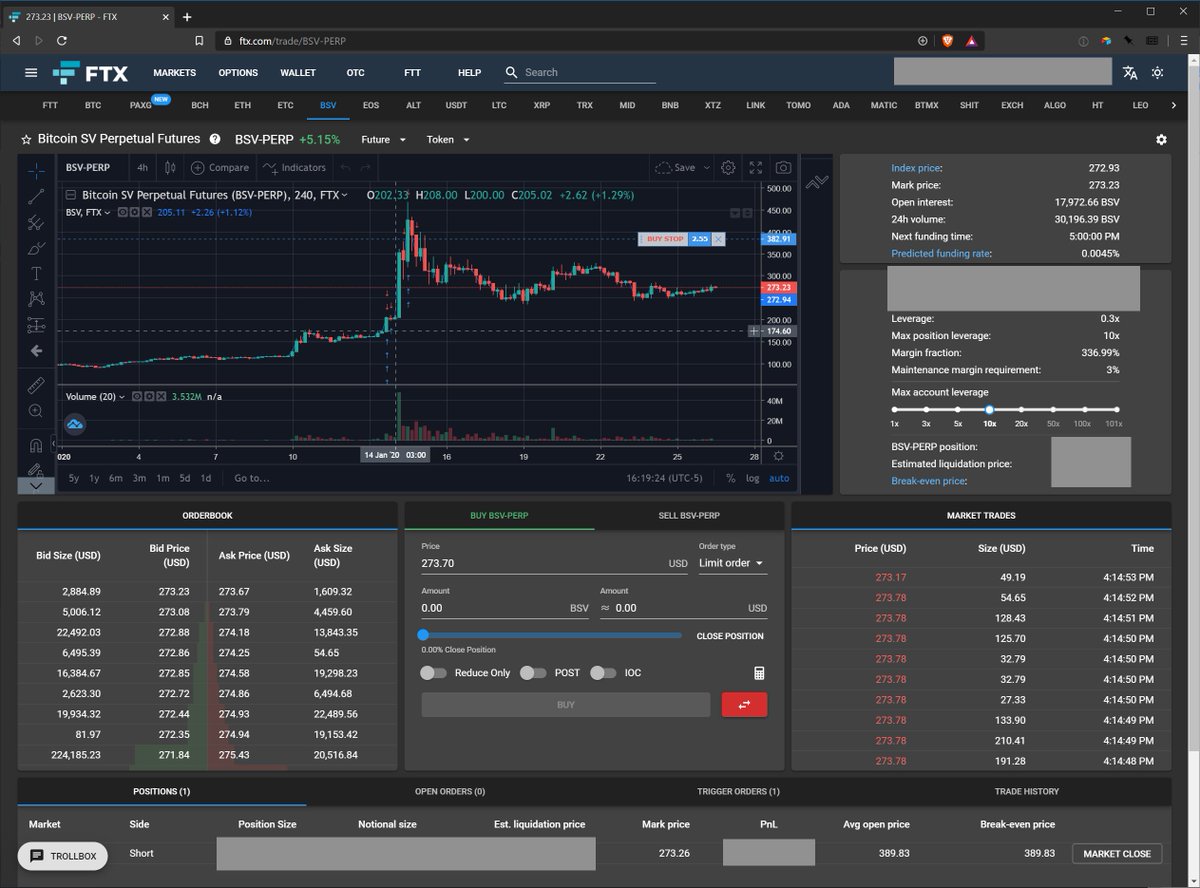Viewport: 1200px width, 888px height.
Task: Hide the Volume indicator with eye icon
Action: [136, 397]
